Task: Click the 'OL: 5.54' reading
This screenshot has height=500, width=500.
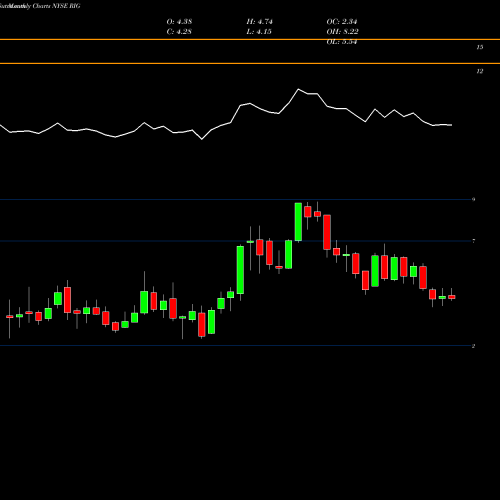Action: click(342, 42)
